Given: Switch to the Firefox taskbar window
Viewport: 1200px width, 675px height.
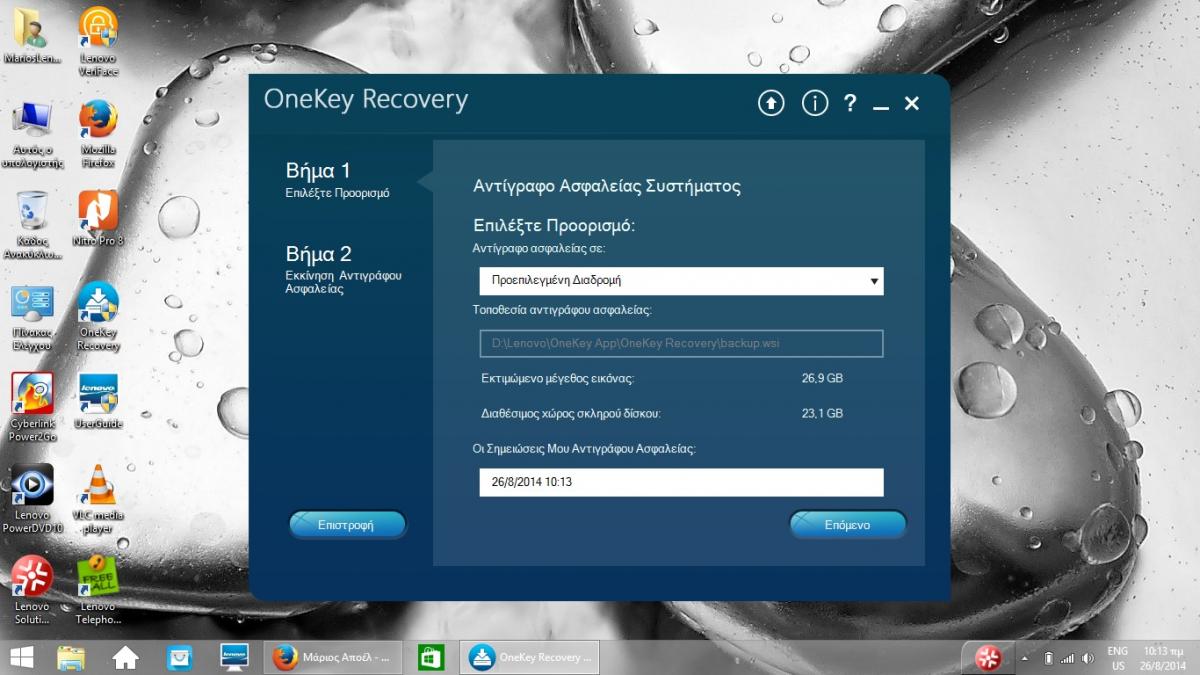Looking at the screenshot, I should pyautogui.click(x=334, y=657).
